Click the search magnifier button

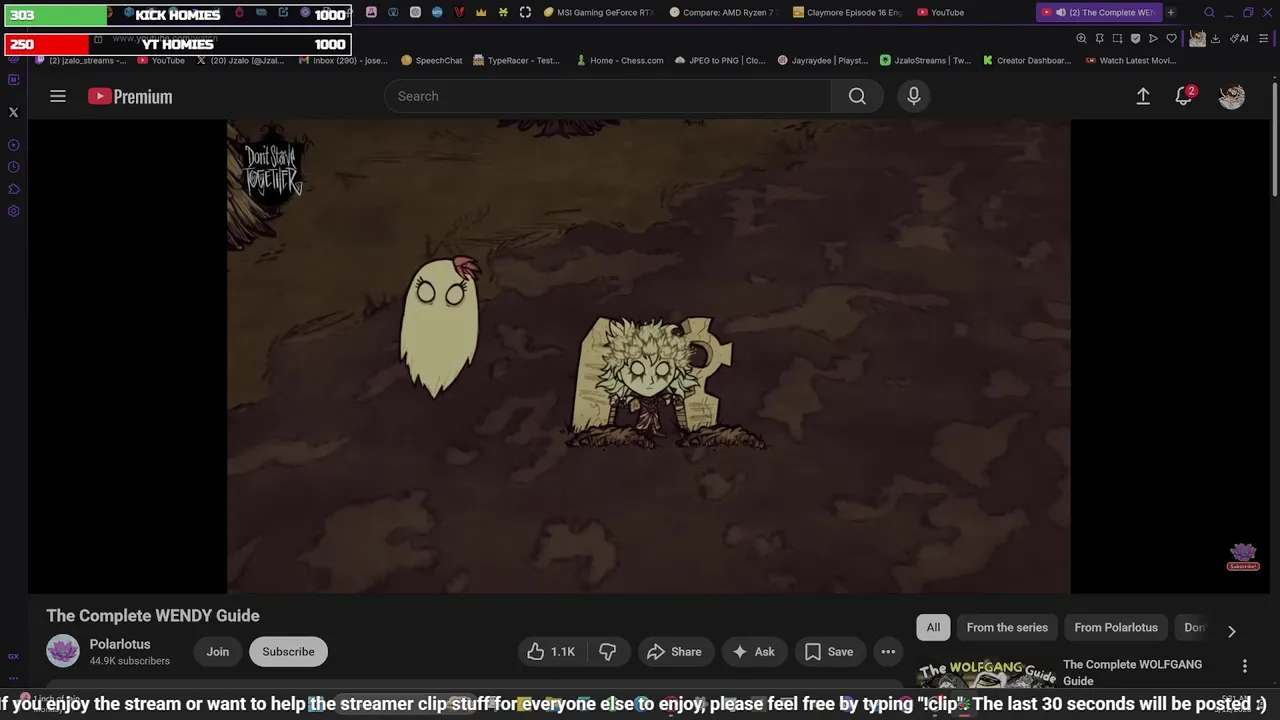tap(857, 96)
